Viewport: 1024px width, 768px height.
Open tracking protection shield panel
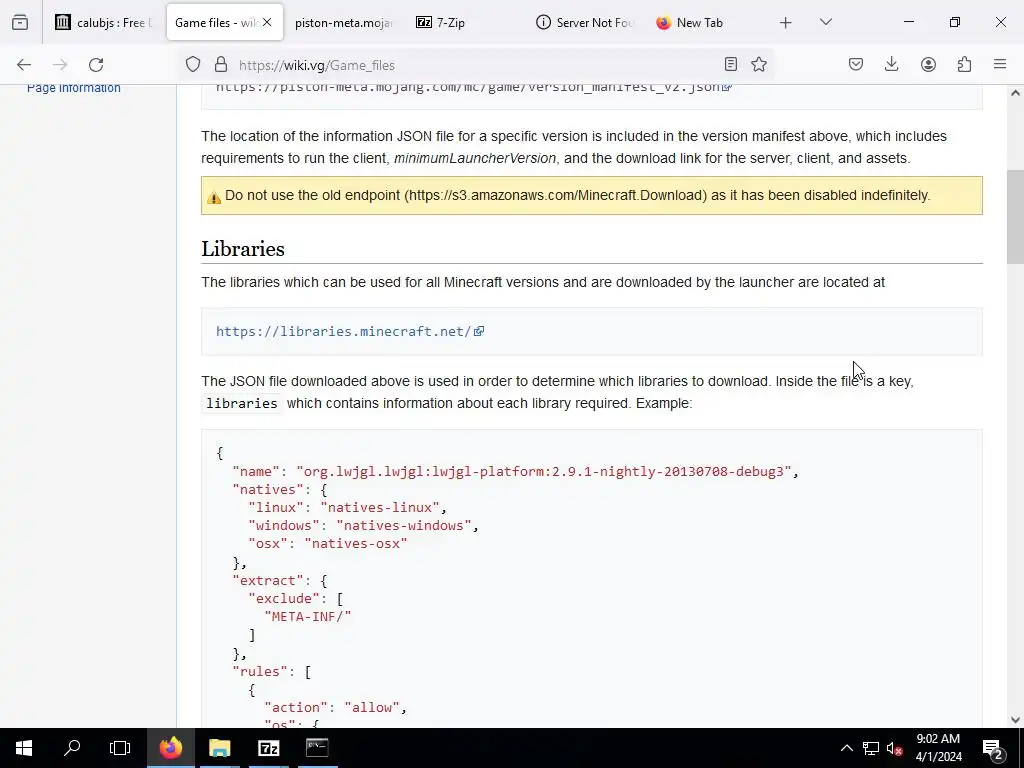(193, 65)
